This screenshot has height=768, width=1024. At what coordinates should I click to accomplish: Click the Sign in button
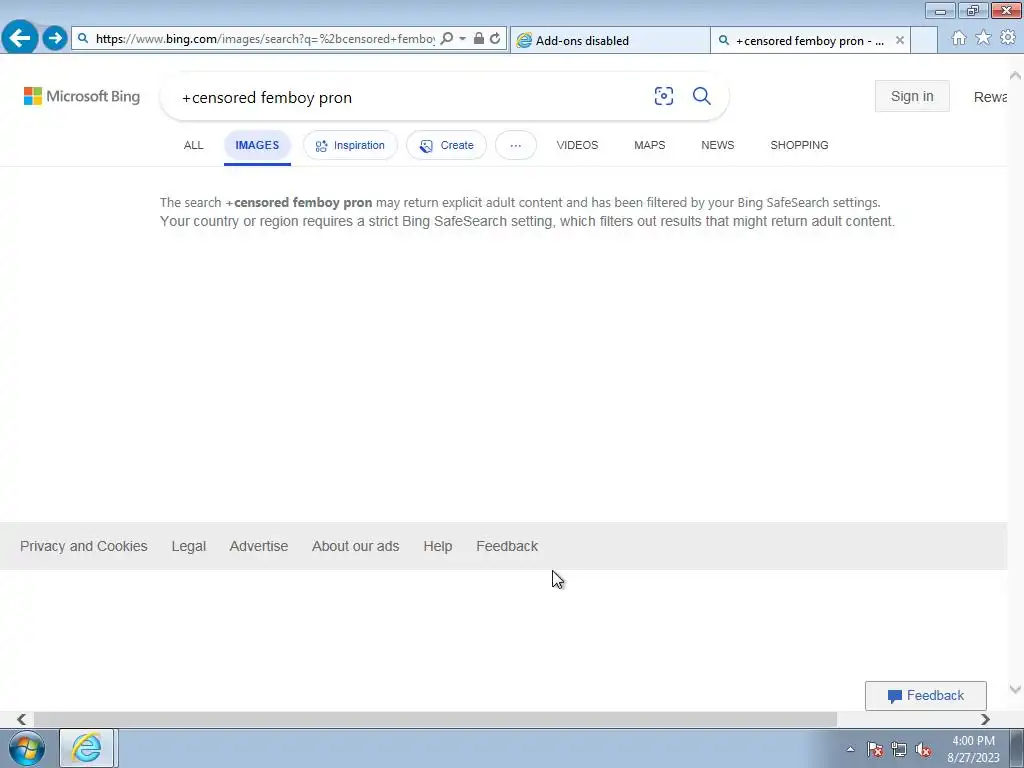(912, 96)
